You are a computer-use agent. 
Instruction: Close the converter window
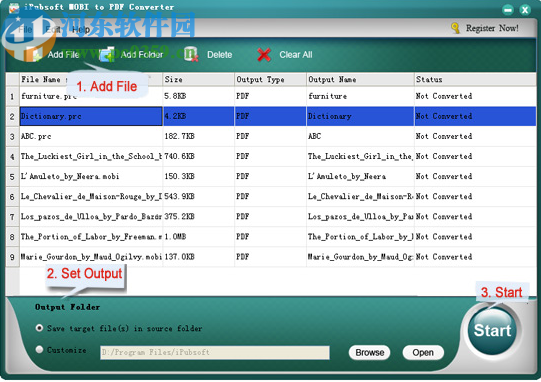525,10
